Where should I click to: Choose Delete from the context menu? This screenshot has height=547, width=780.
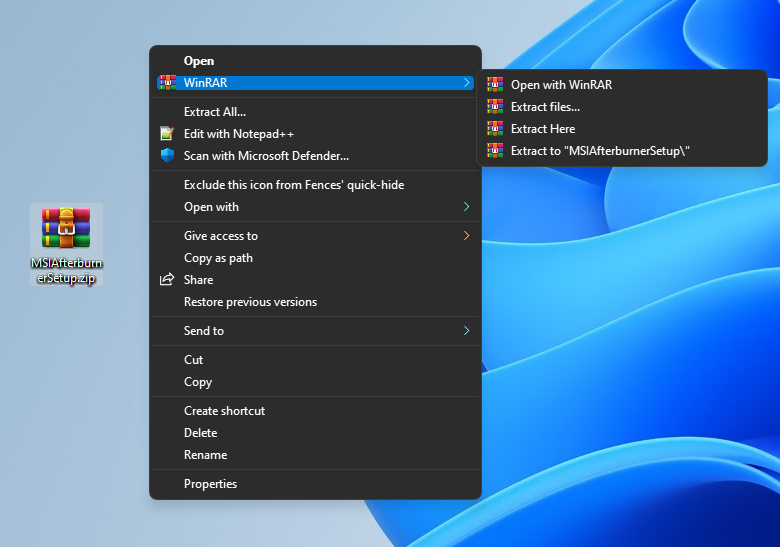(315, 432)
